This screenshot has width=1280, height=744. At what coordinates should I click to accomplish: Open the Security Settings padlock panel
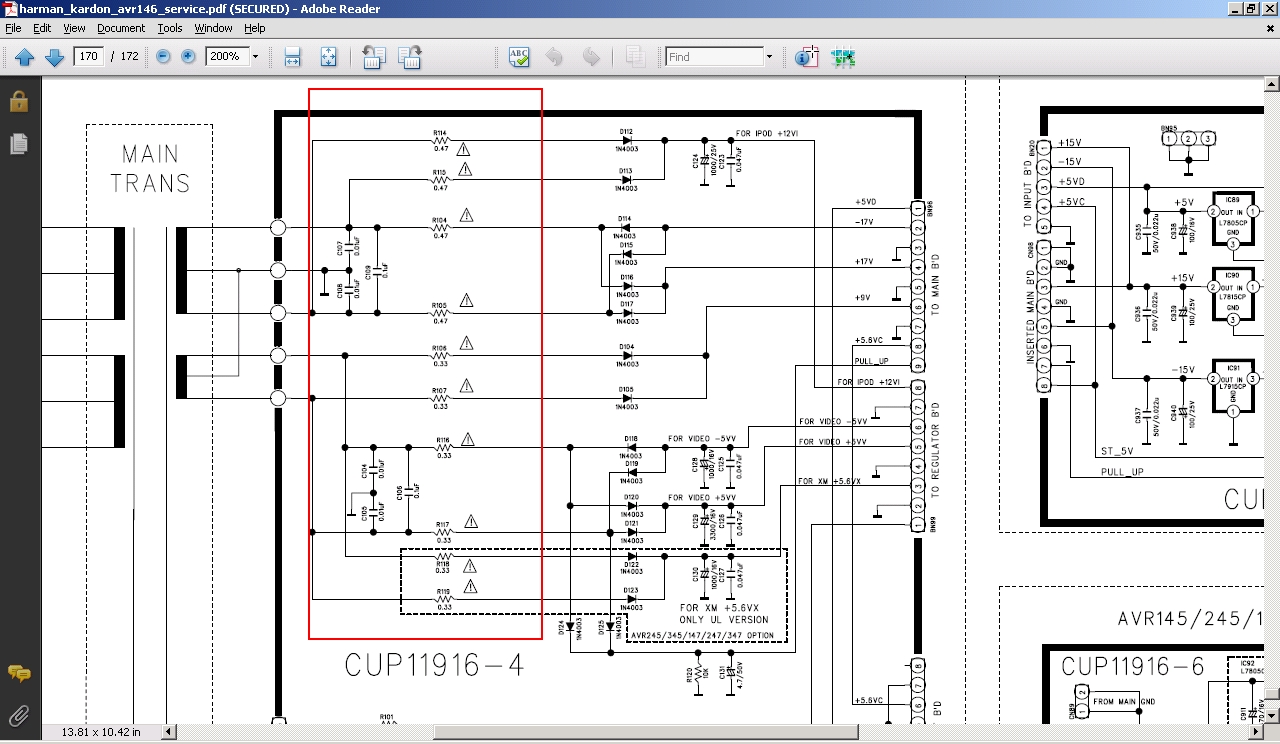tap(18, 102)
